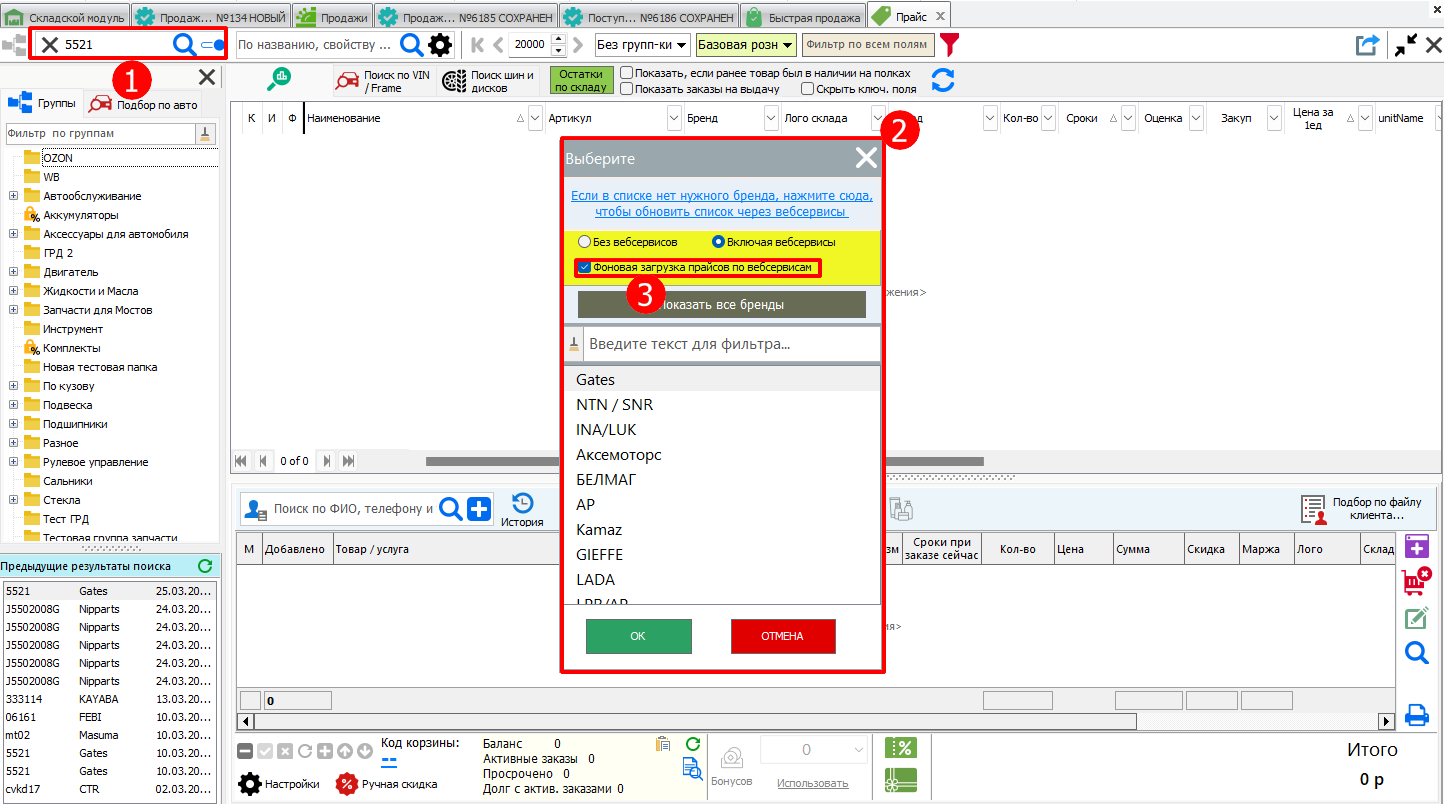Click the printer icon

coord(1416,714)
